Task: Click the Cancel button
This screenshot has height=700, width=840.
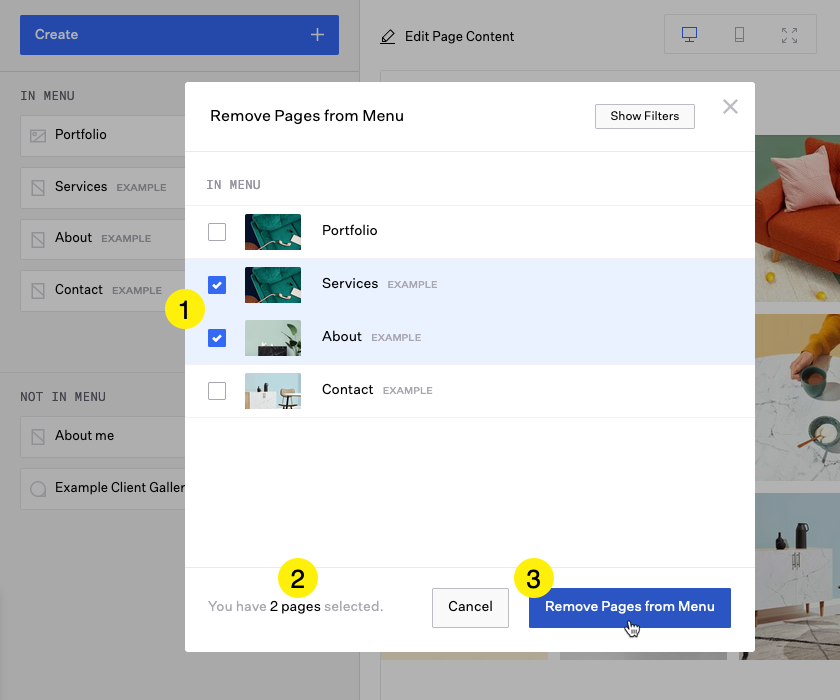Action: coord(470,607)
